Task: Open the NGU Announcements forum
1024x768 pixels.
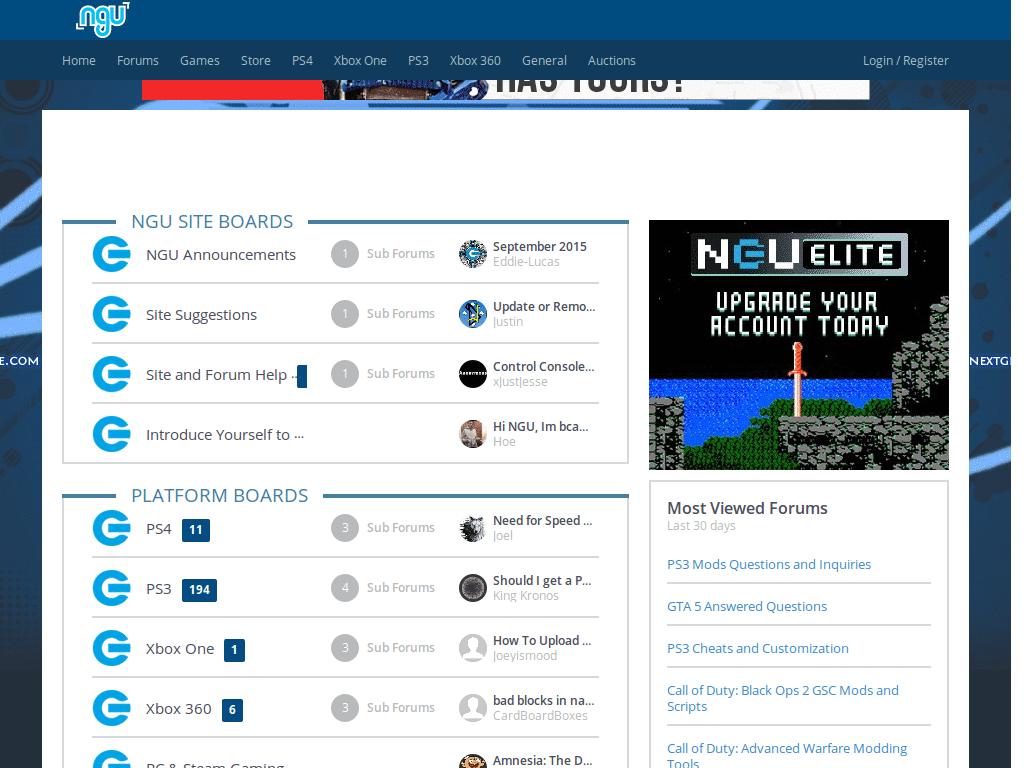Action: tap(221, 255)
